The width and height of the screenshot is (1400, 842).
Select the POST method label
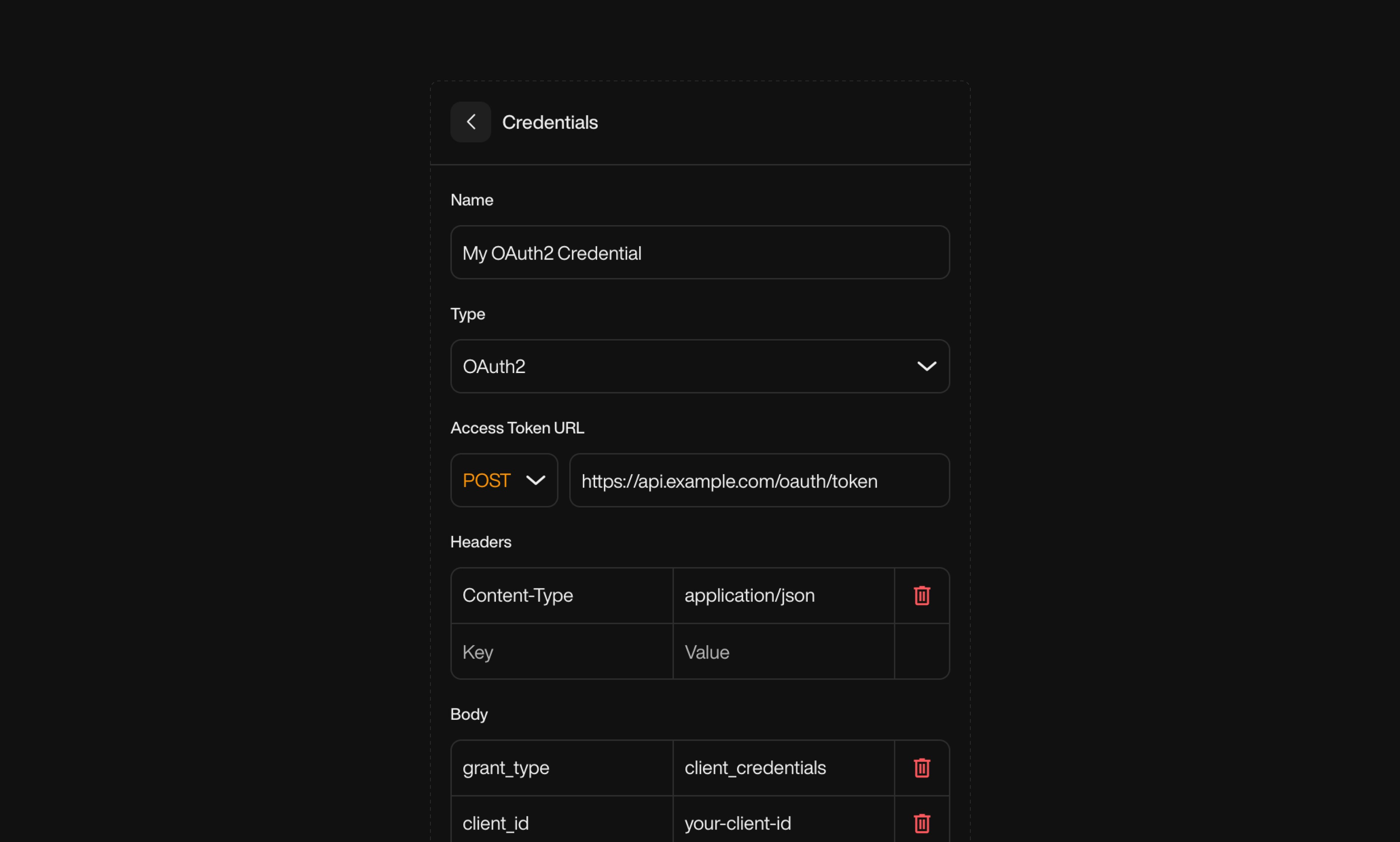(x=486, y=480)
